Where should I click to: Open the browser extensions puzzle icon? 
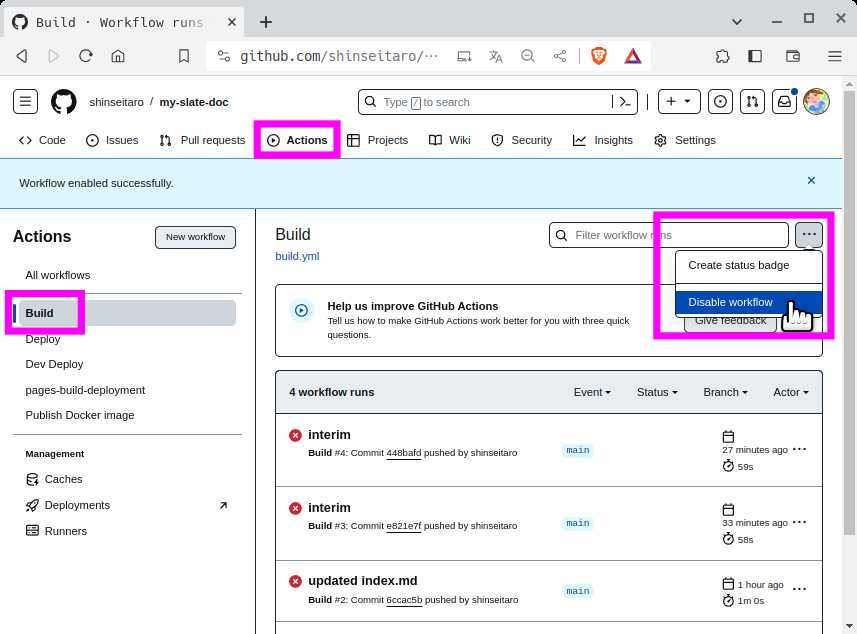pos(723,56)
